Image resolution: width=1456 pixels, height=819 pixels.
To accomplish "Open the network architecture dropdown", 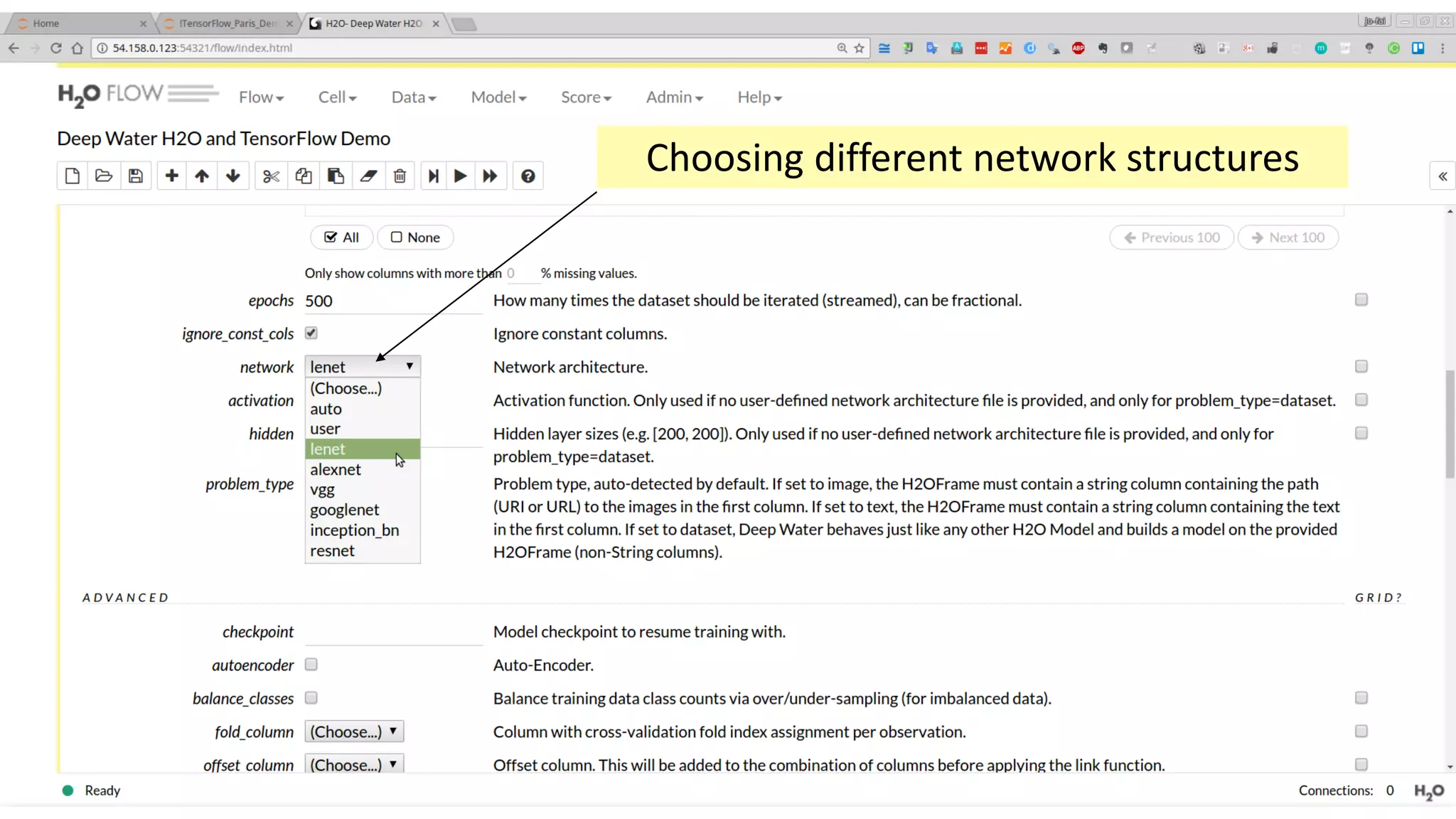I will [363, 366].
